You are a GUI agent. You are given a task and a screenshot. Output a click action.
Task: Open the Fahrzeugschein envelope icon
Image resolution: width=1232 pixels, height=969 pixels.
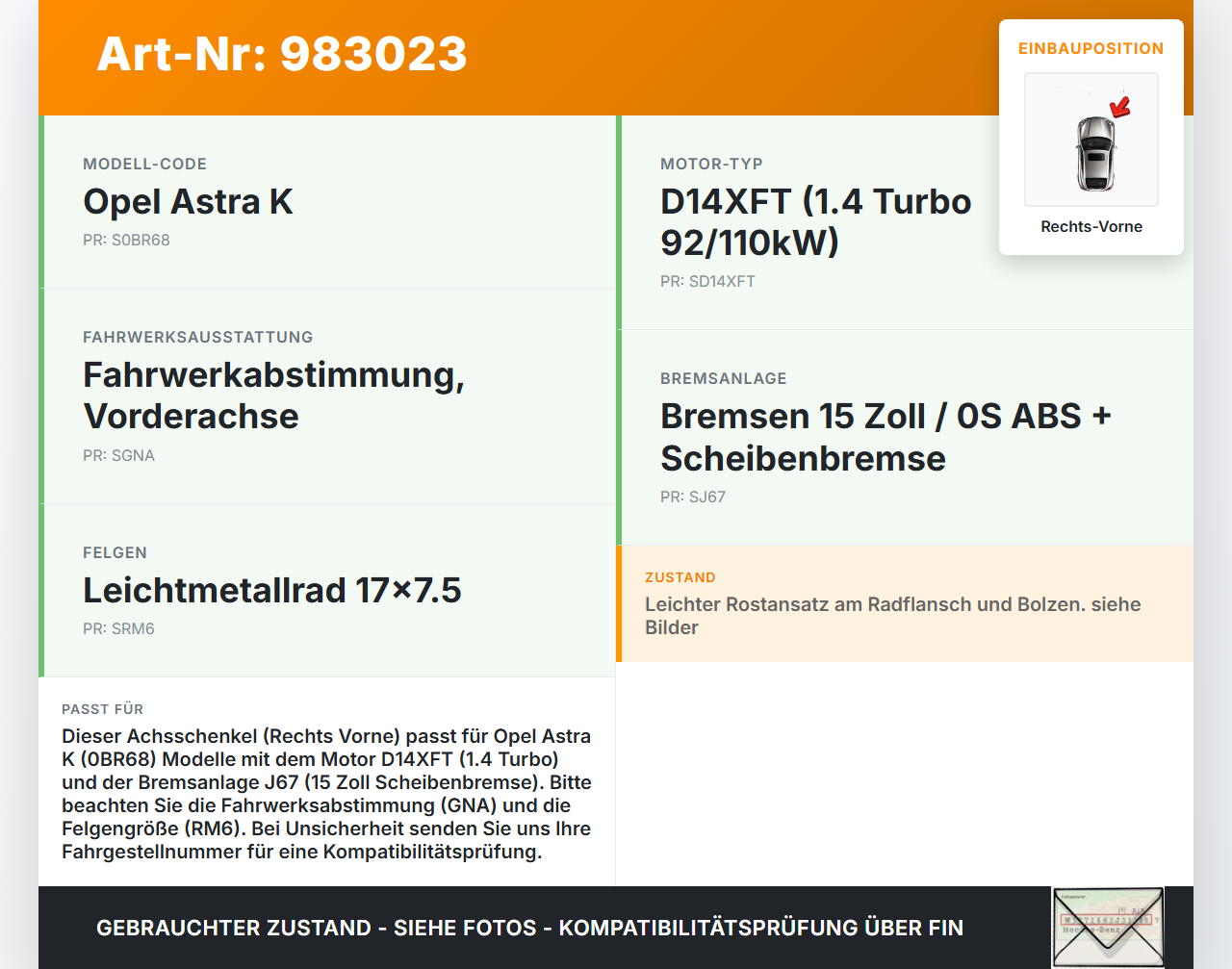[1108, 927]
